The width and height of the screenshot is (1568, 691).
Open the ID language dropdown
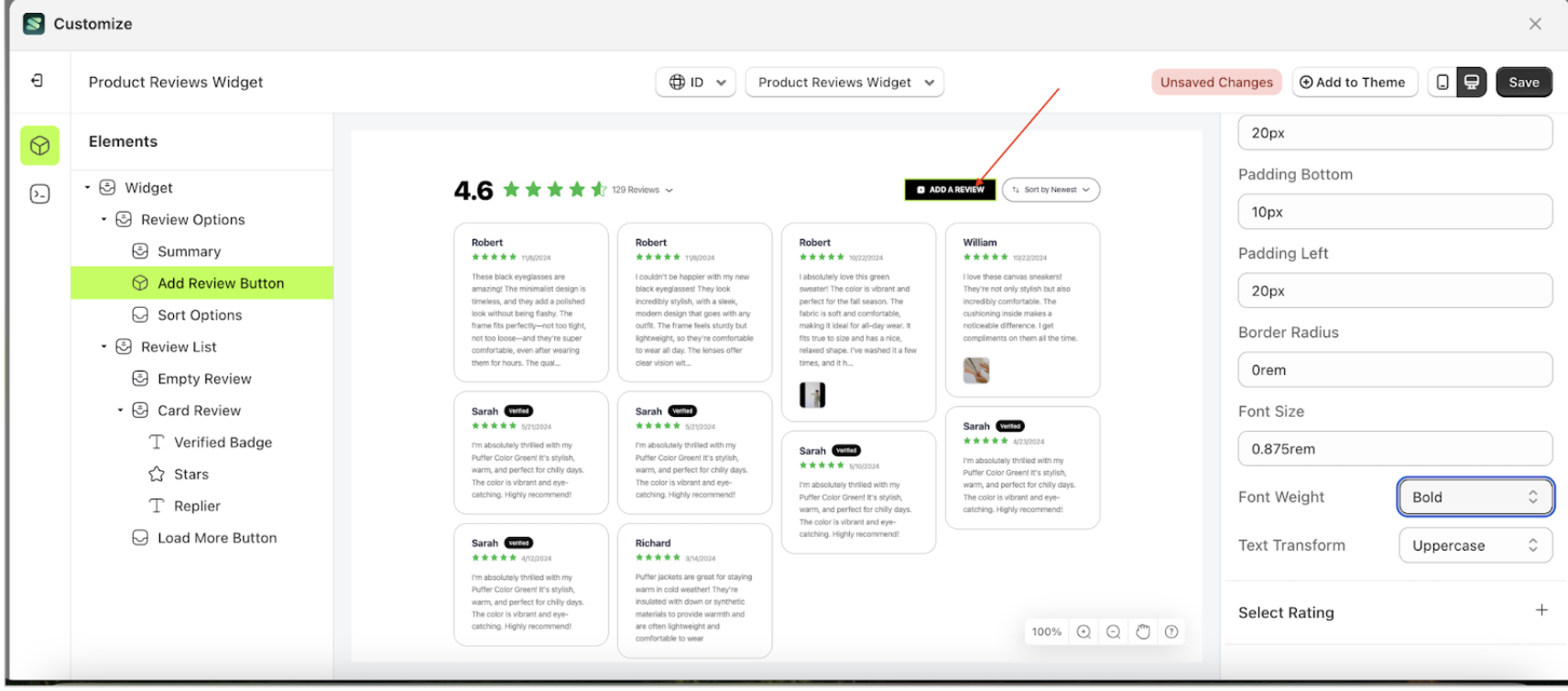[x=696, y=82]
